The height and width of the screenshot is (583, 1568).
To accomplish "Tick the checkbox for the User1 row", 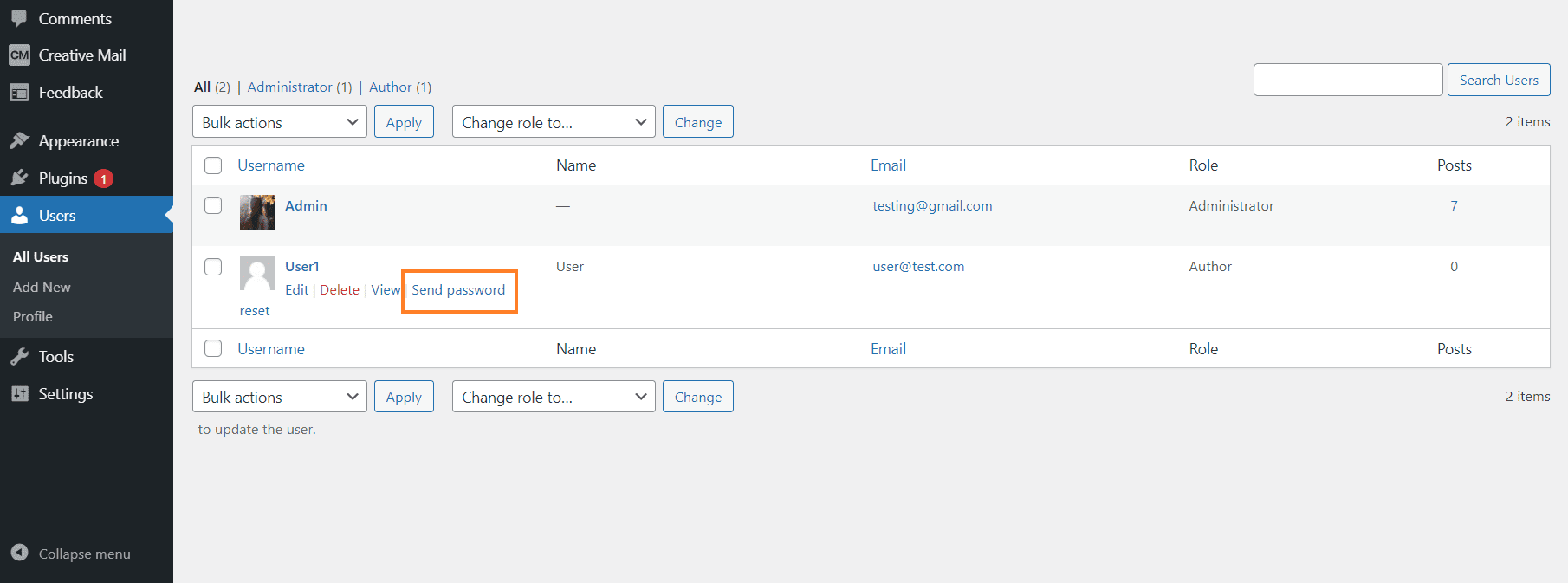I will point(213,267).
